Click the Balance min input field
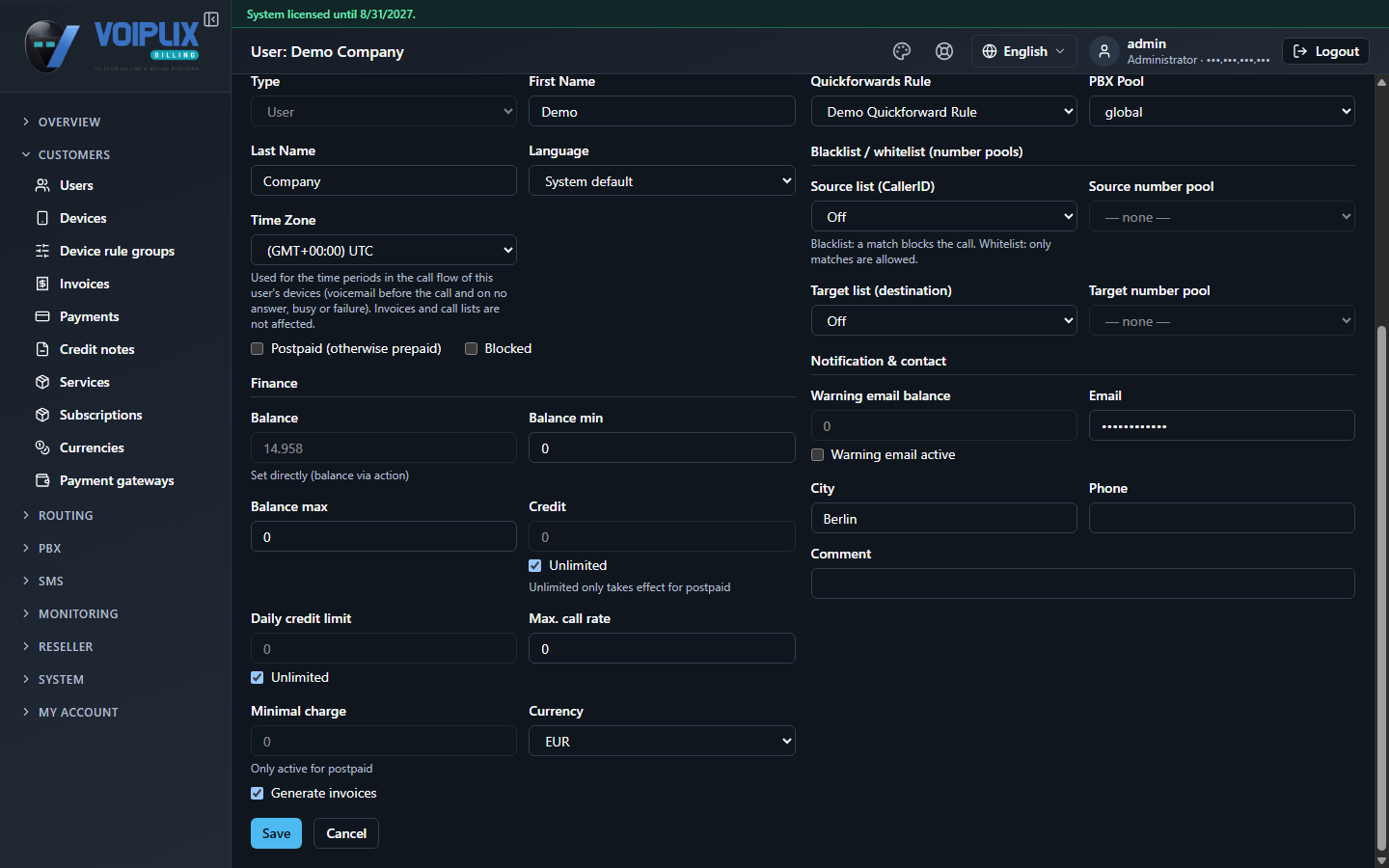The height and width of the screenshot is (868, 1389). [662, 448]
